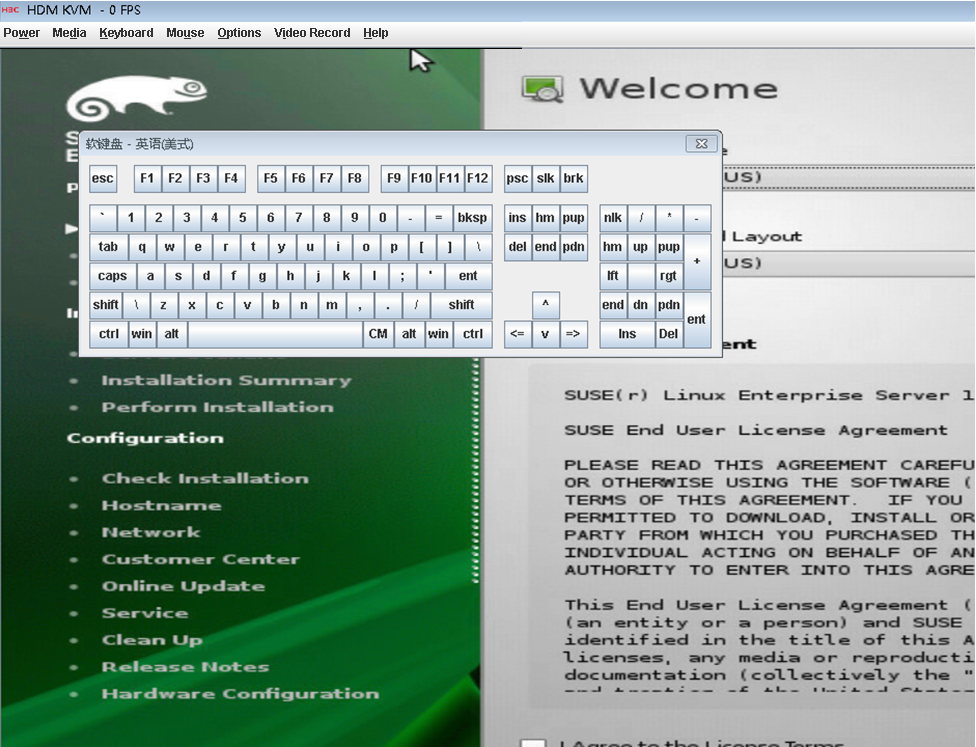This screenshot has width=976, height=747.
Task: Toggle the caps lock key
Action: click(112, 276)
